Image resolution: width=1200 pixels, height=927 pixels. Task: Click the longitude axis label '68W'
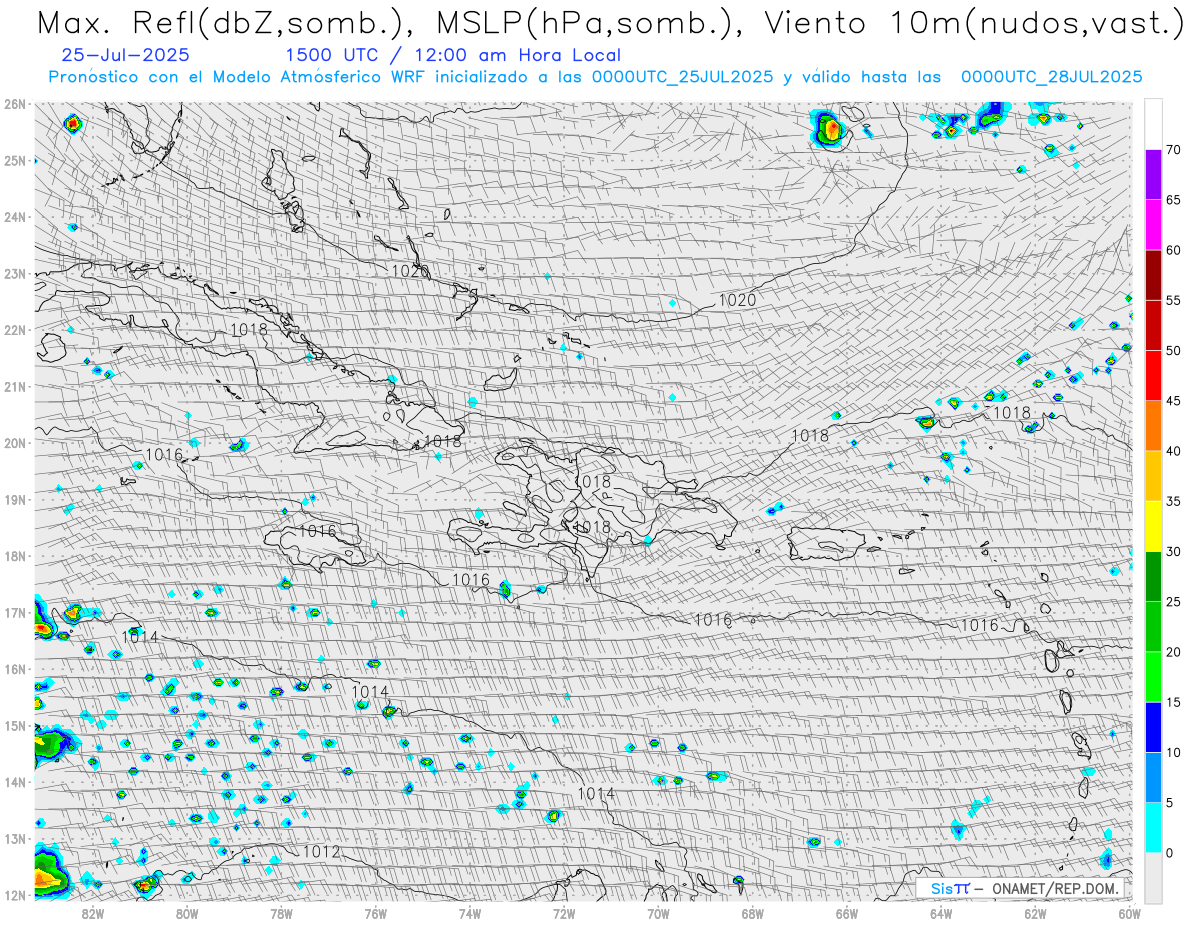753,913
